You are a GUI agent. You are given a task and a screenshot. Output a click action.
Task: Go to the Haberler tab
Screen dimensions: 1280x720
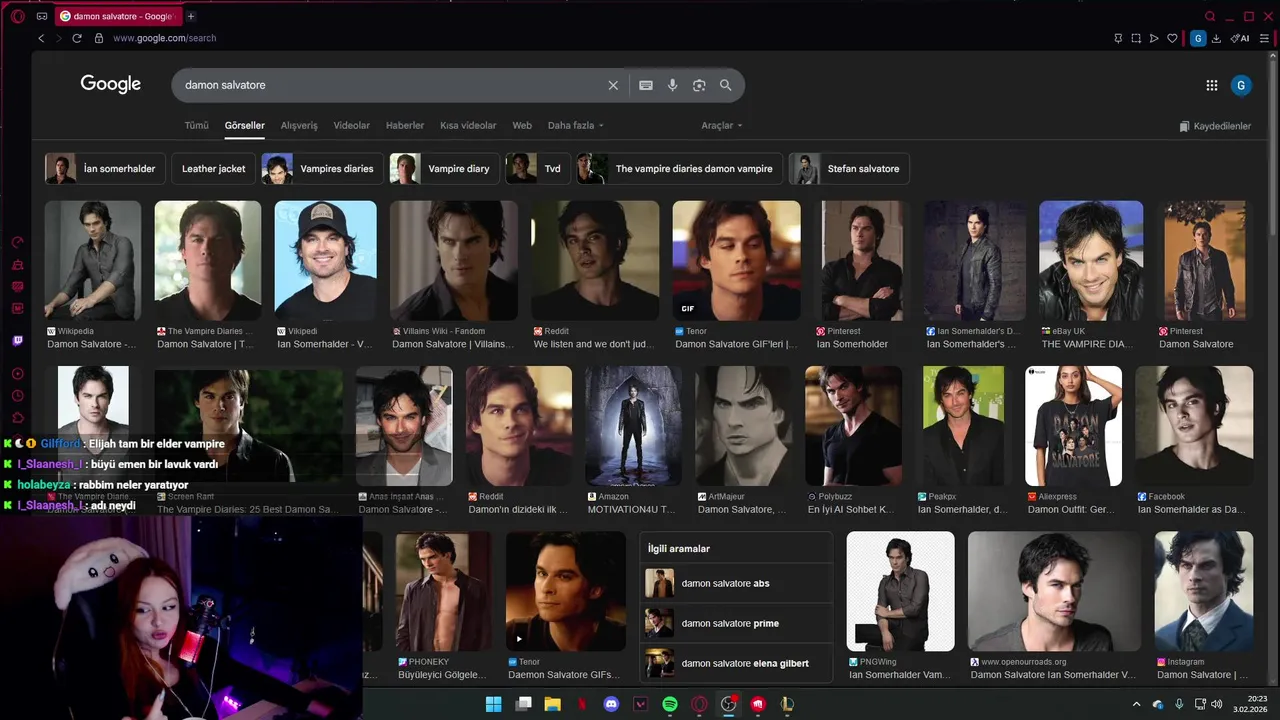405,126
